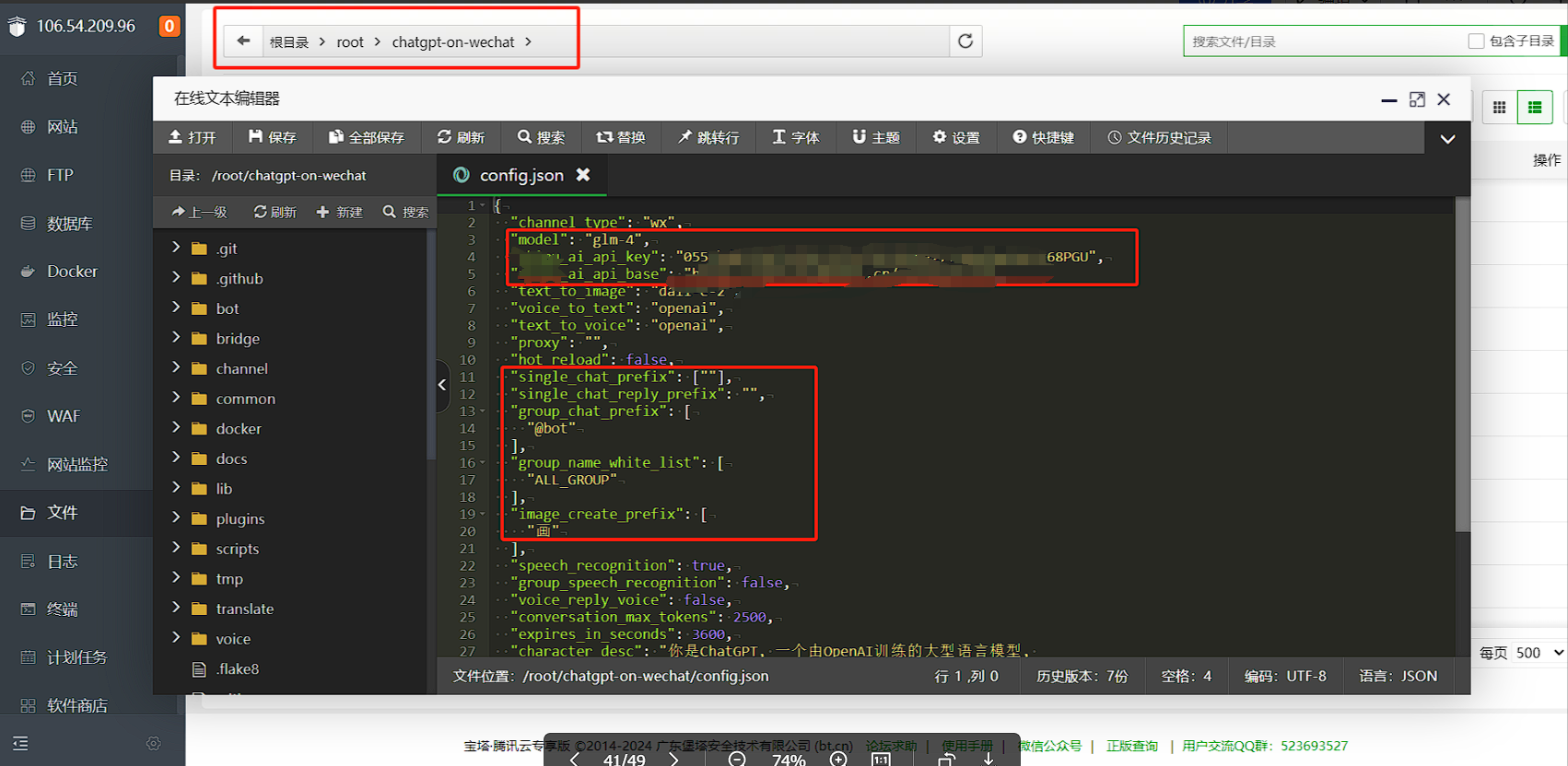Show editor keyboard shortcuts
The image size is (1568, 766).
pos(1043,137)
